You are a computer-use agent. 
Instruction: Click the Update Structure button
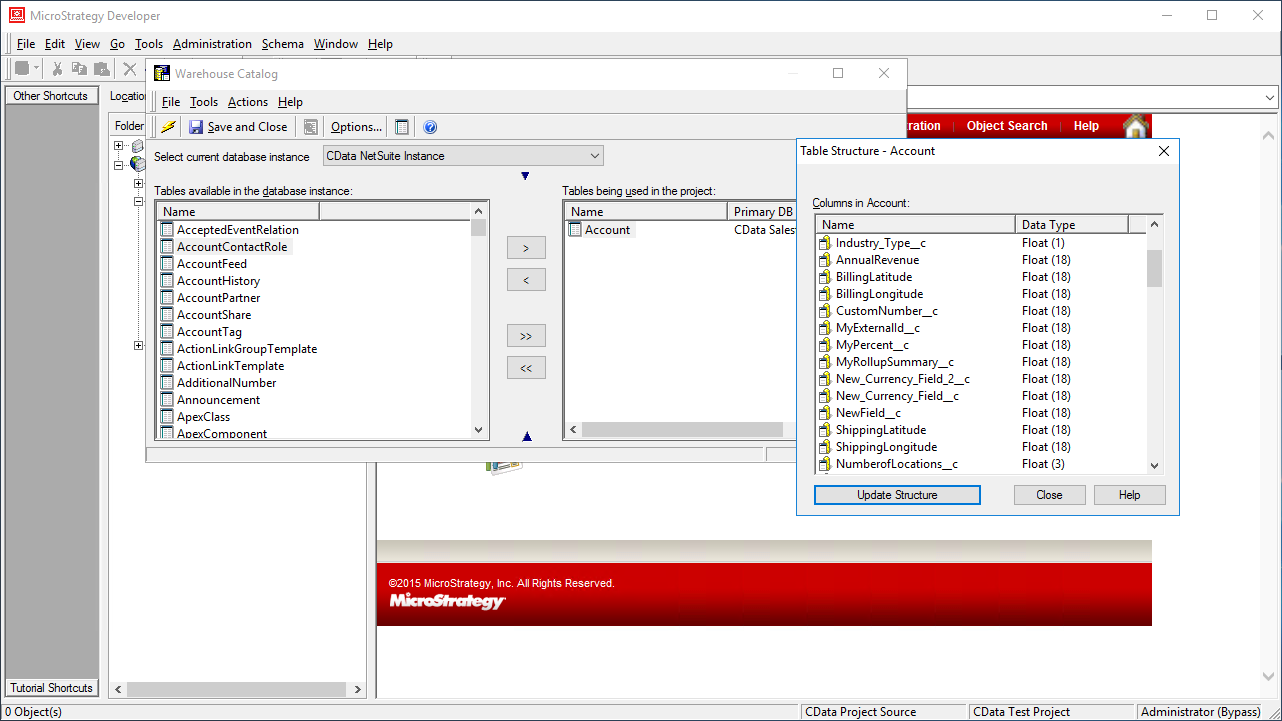click(x=896, y=494)
